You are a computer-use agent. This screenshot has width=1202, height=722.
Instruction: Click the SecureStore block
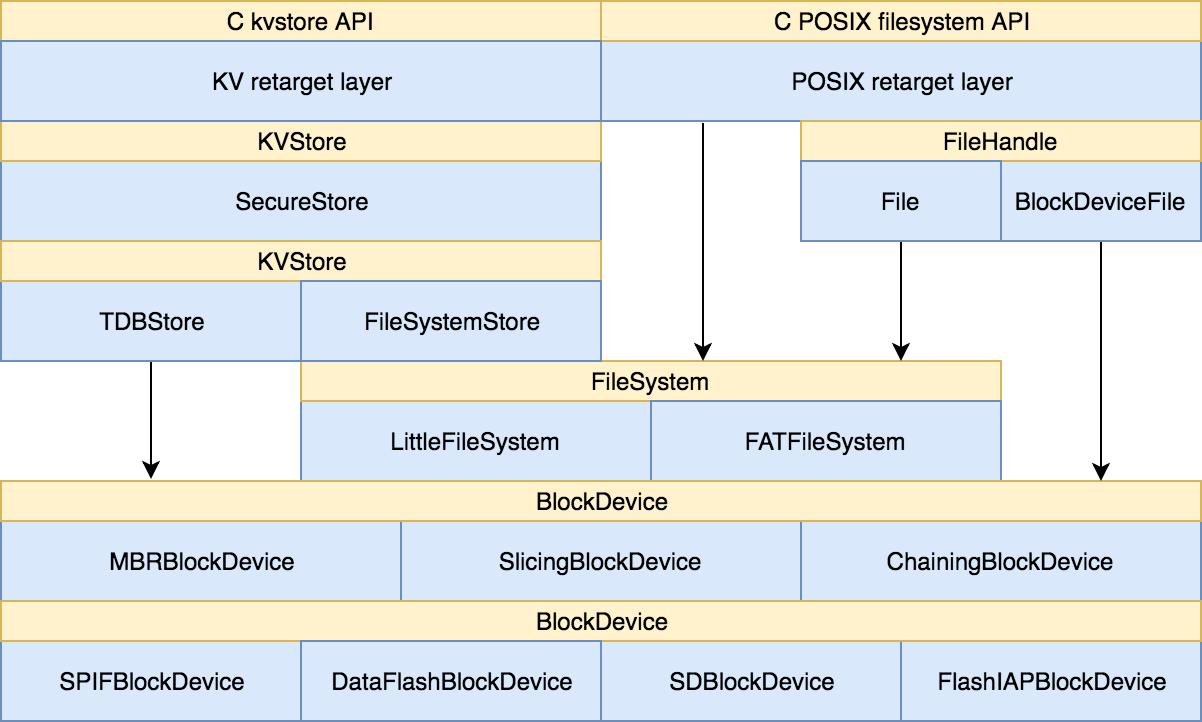point(300,201)
